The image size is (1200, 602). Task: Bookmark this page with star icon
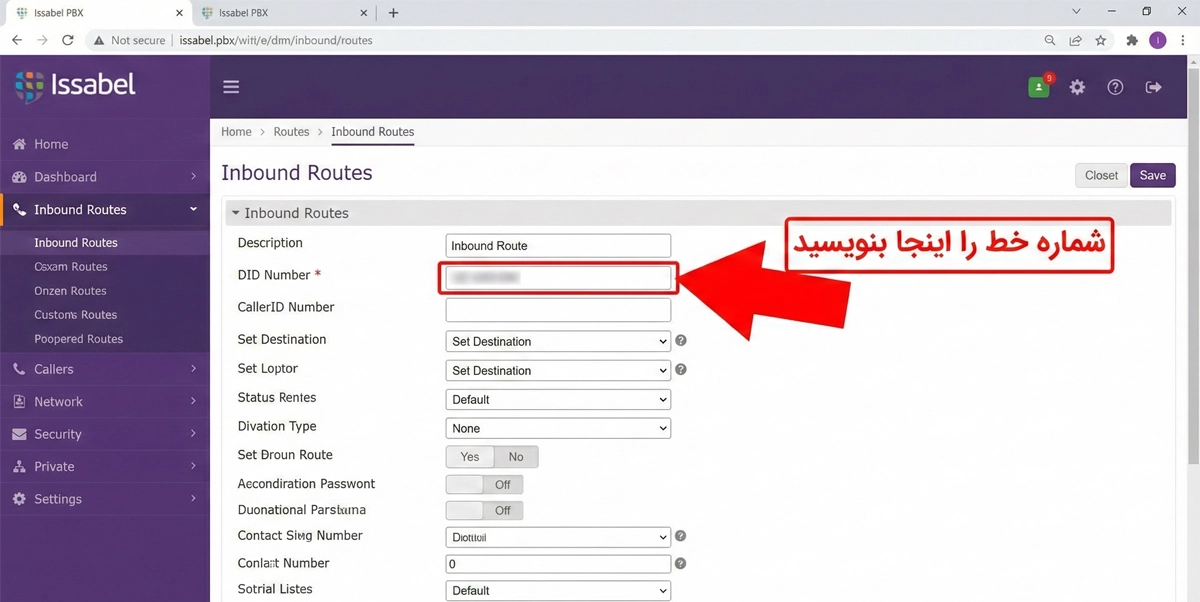1101,40
